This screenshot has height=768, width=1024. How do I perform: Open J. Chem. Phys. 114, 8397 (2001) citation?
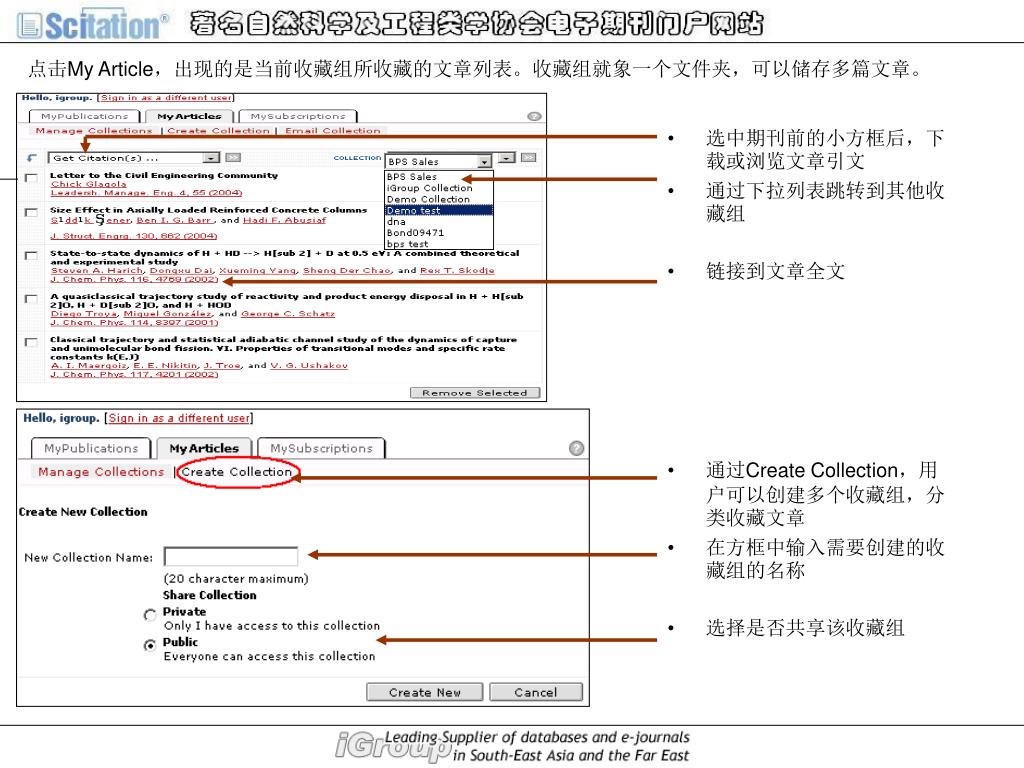[x=134, y=323]
